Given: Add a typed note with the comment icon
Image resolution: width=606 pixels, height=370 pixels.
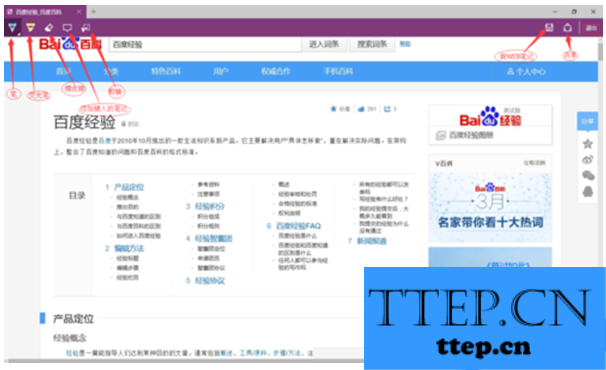Looking at the screenshot, I should (67, 27).
